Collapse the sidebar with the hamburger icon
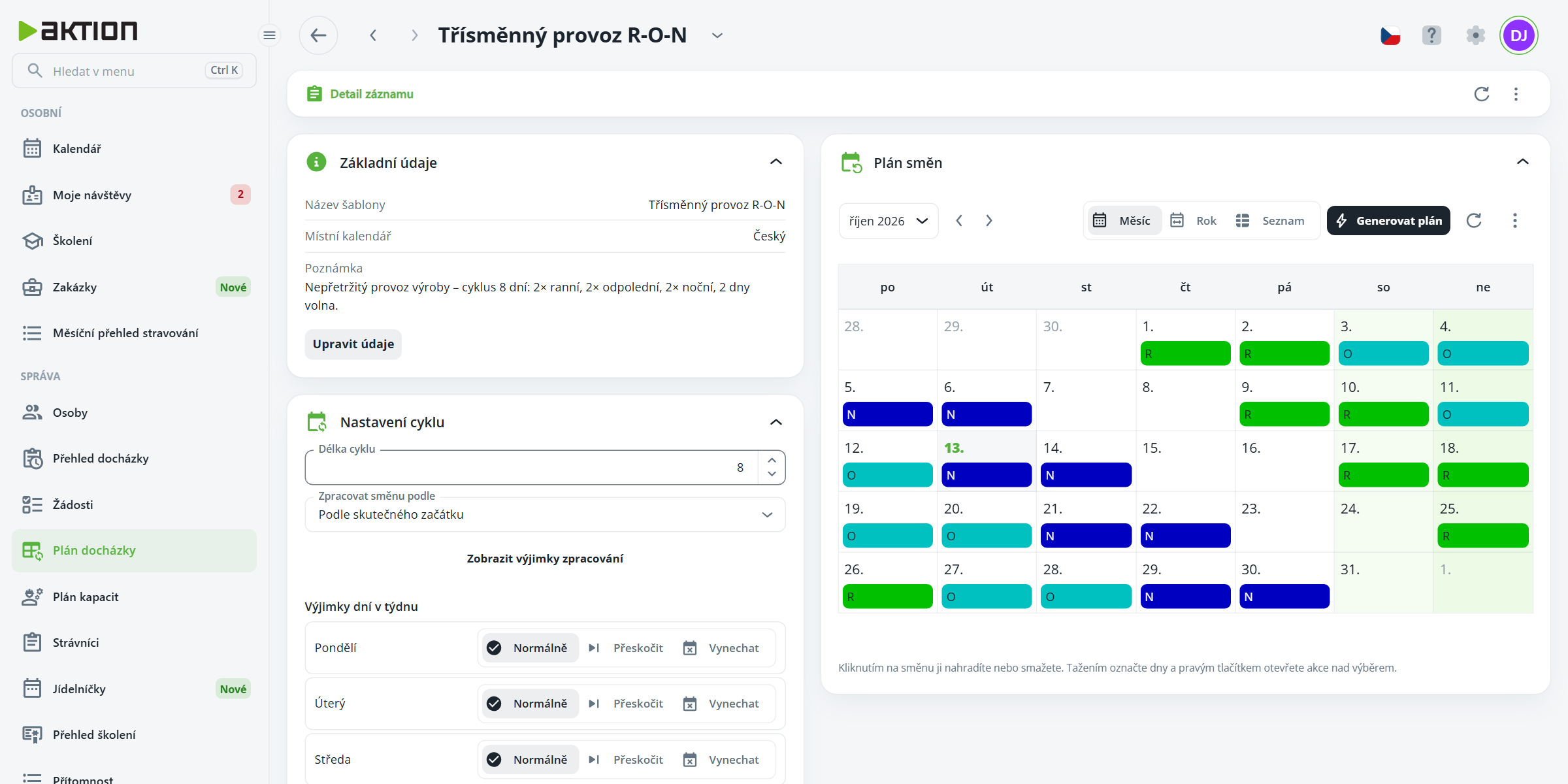1568x784 pixels. pos(269,35)
